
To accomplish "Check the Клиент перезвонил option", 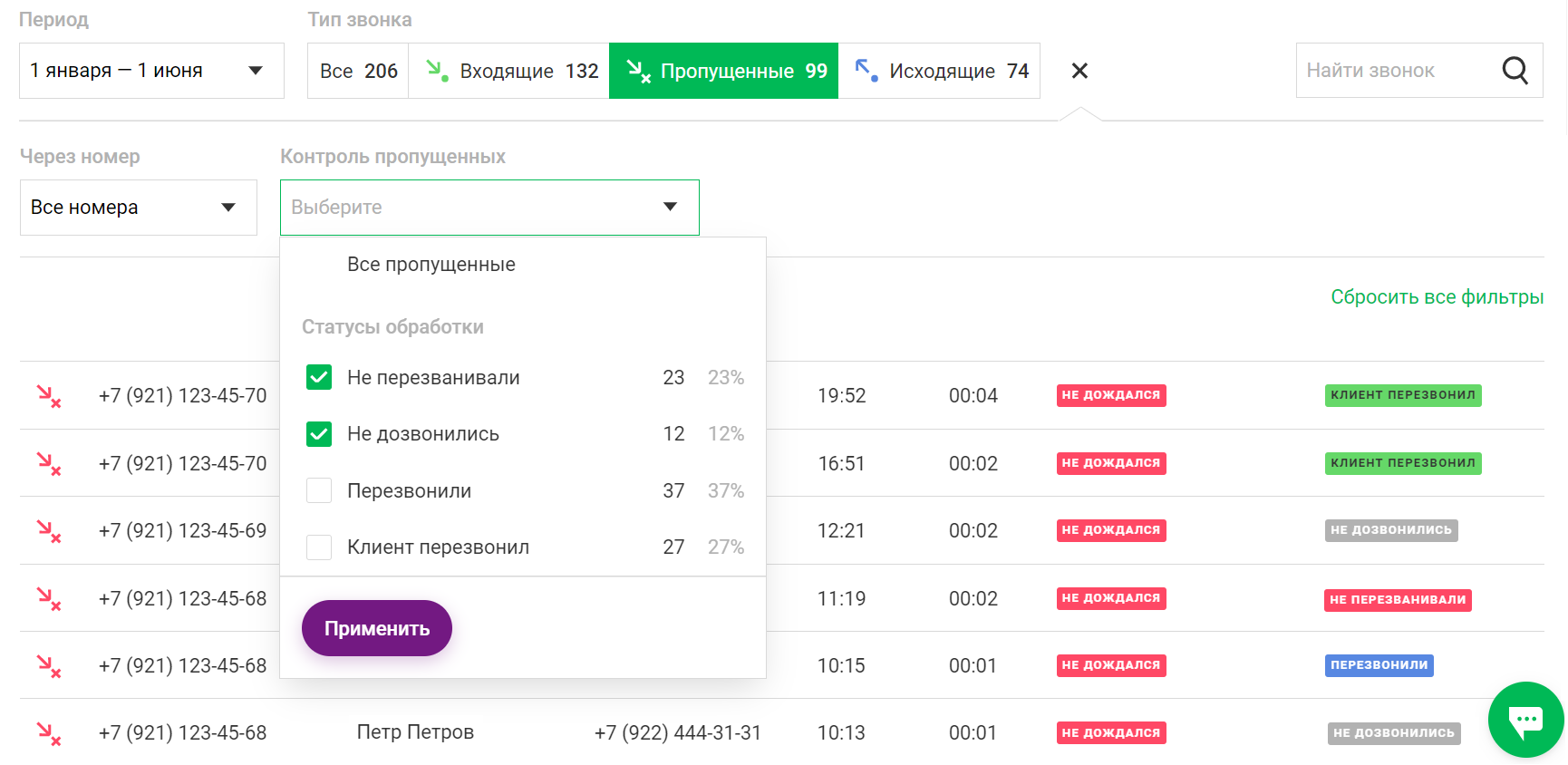I will click(x=319, y=547).
